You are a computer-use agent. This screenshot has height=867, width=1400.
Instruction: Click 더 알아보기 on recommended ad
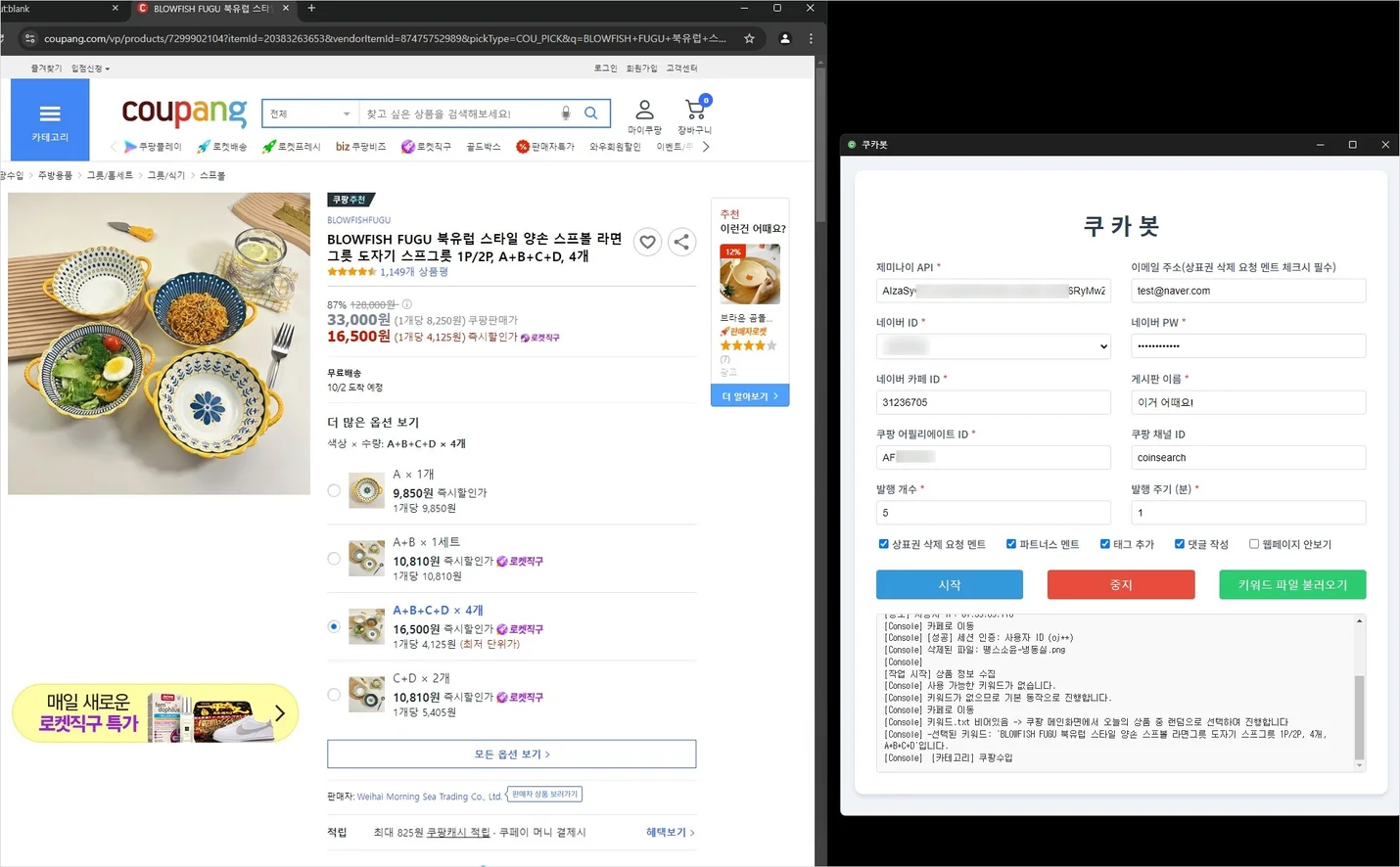point(750,396)
